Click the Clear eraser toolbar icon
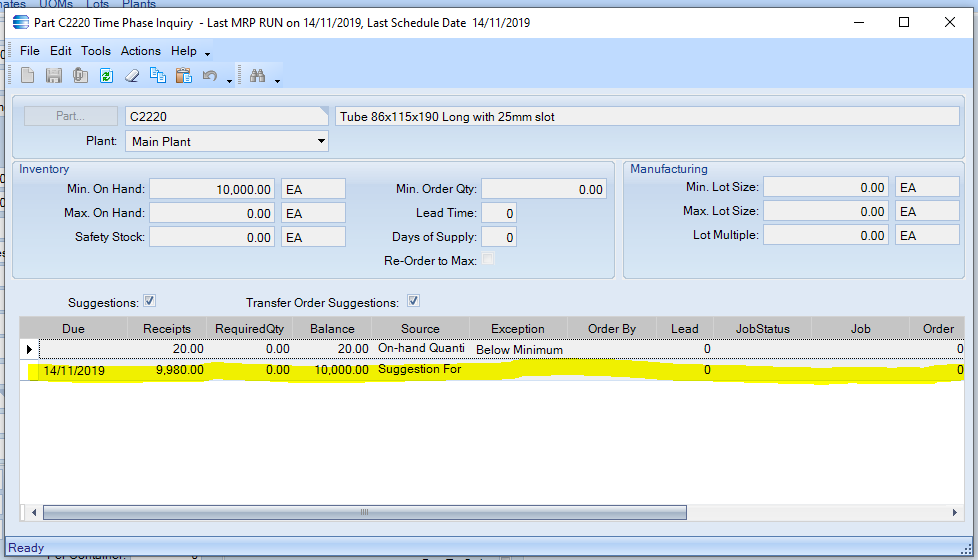This screenshot has width=978, height=560. [x=132, y=75]
